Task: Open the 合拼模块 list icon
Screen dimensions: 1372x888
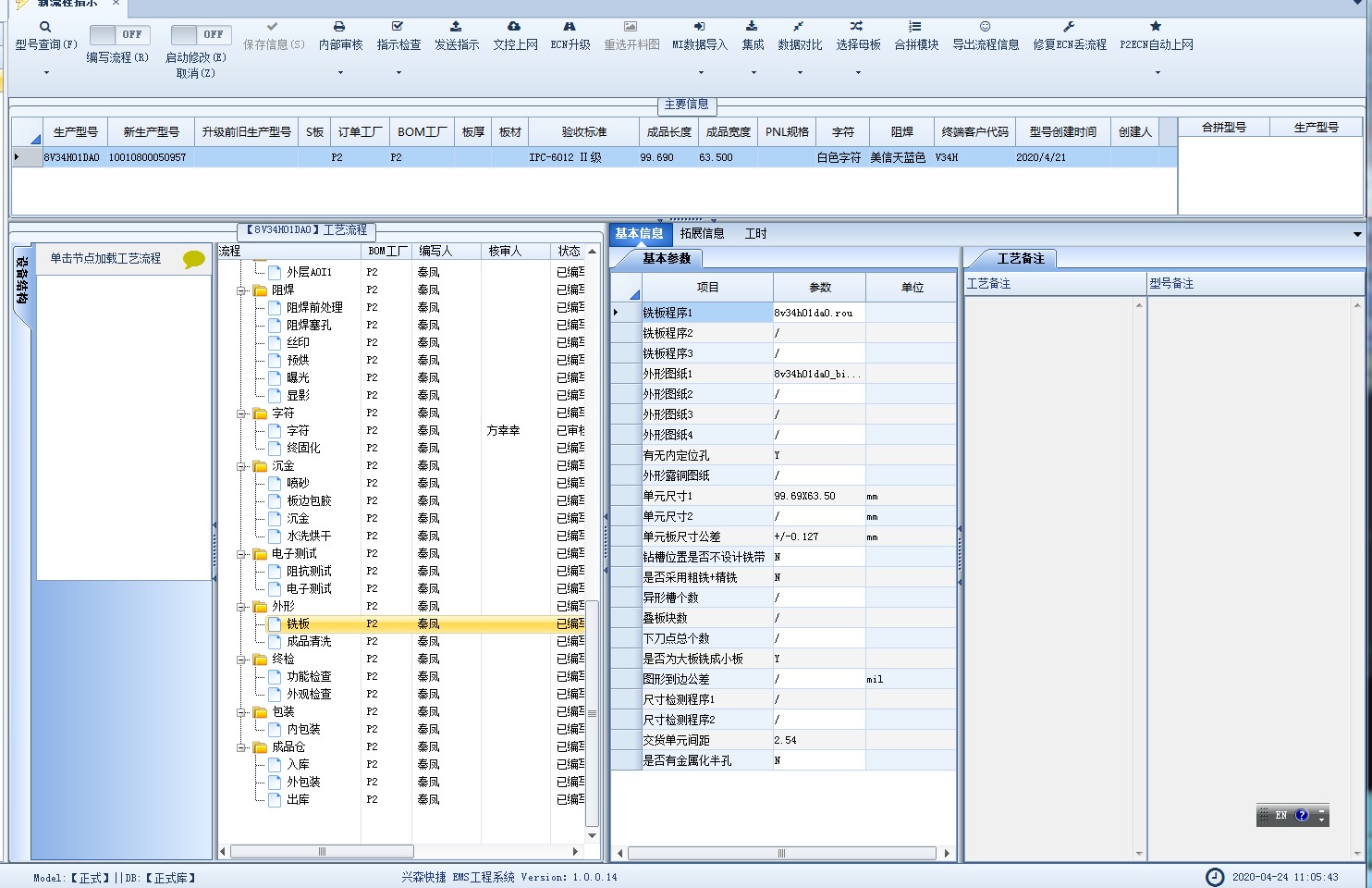Action: (914, 27)
